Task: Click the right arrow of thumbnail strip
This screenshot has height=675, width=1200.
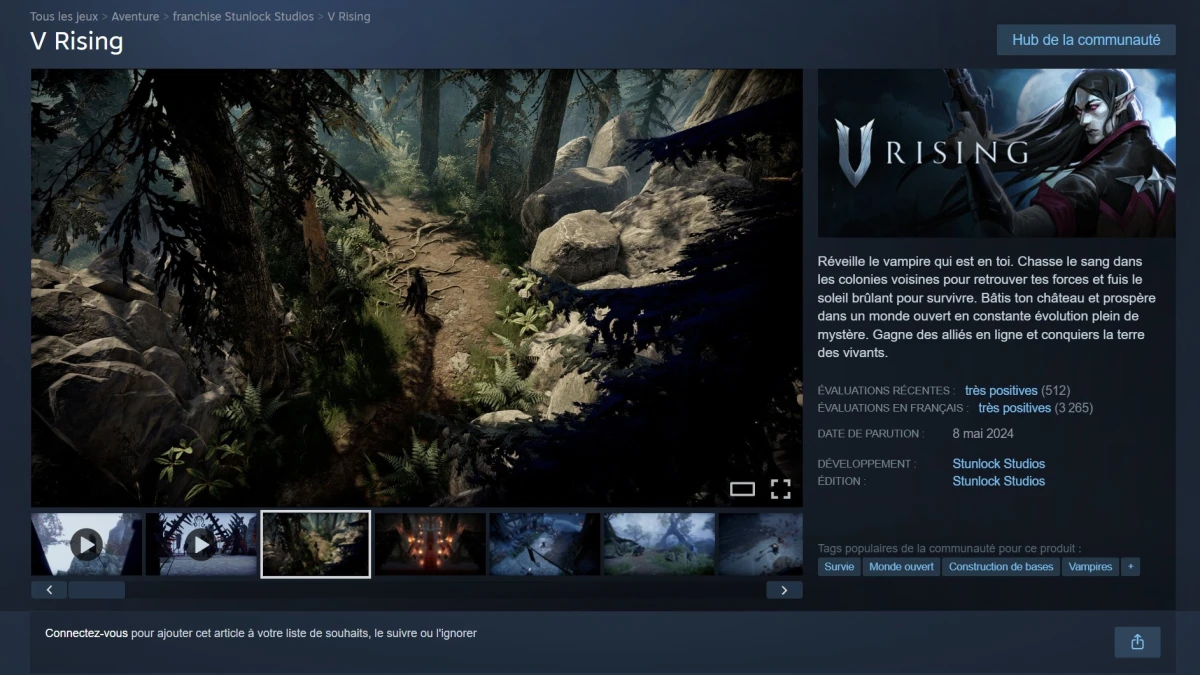Action: point(784,590)
